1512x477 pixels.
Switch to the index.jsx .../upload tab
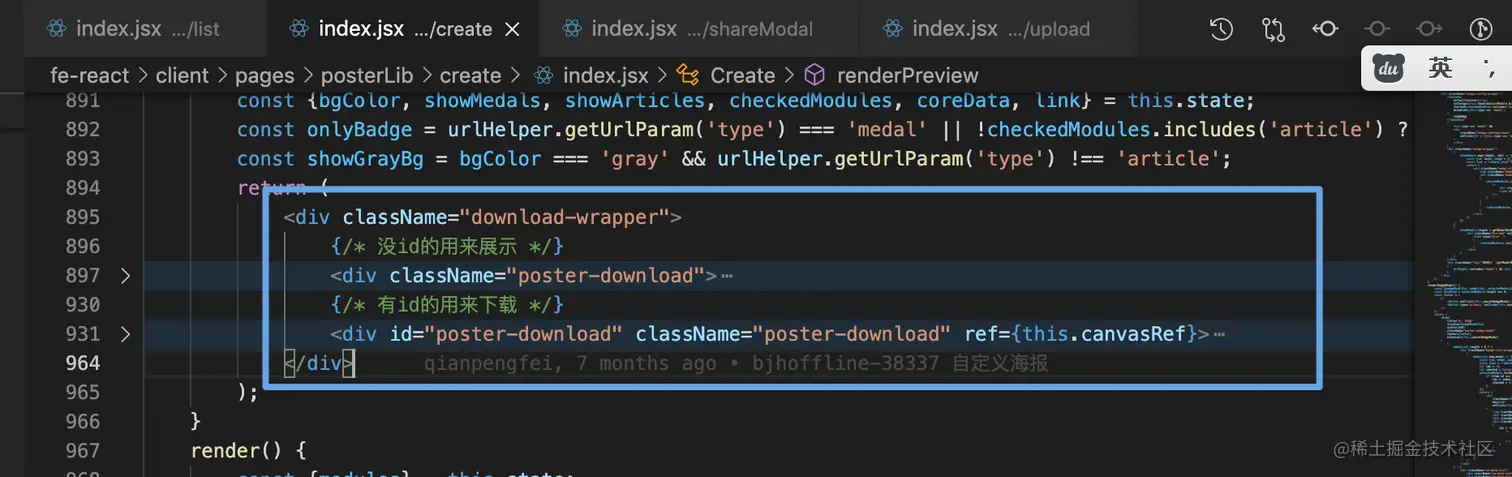tap(997, 29)
